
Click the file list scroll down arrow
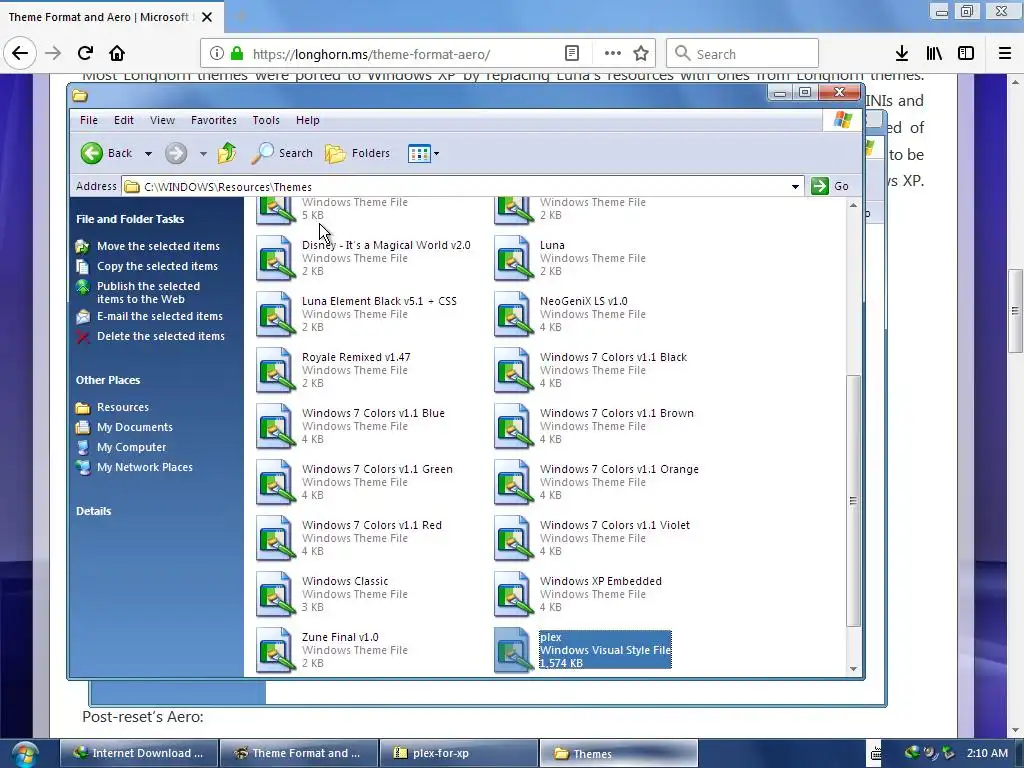pyautogui.click(x=853, y=669)
